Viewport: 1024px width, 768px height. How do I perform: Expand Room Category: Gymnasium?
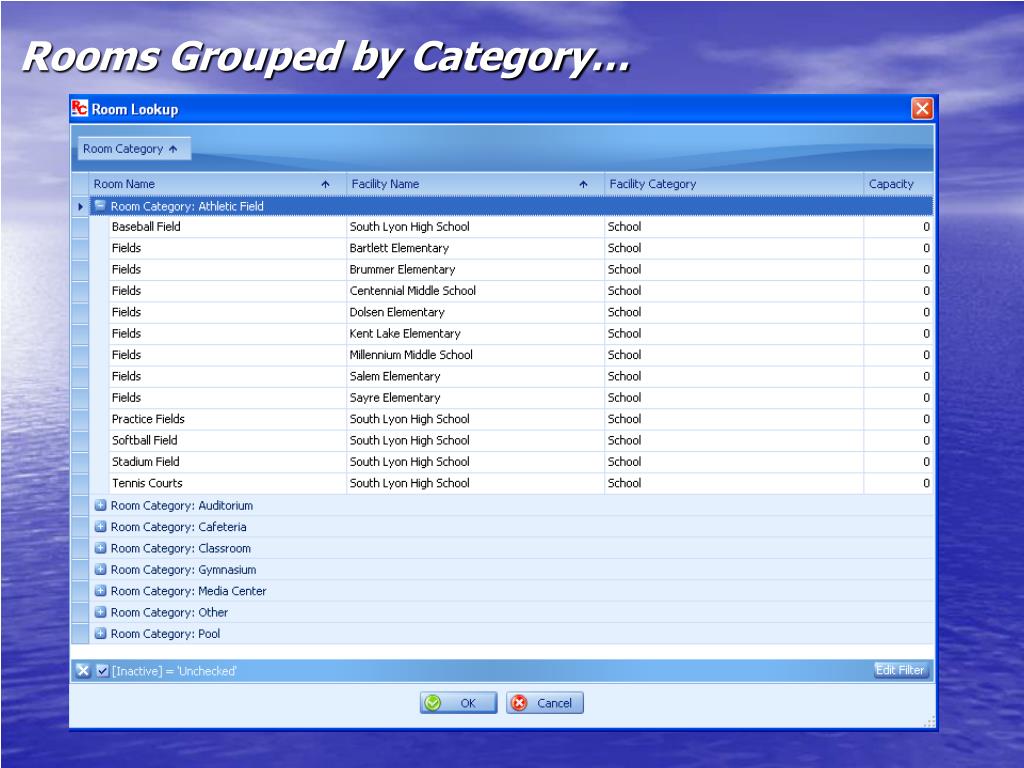click(x=101, y=569)
